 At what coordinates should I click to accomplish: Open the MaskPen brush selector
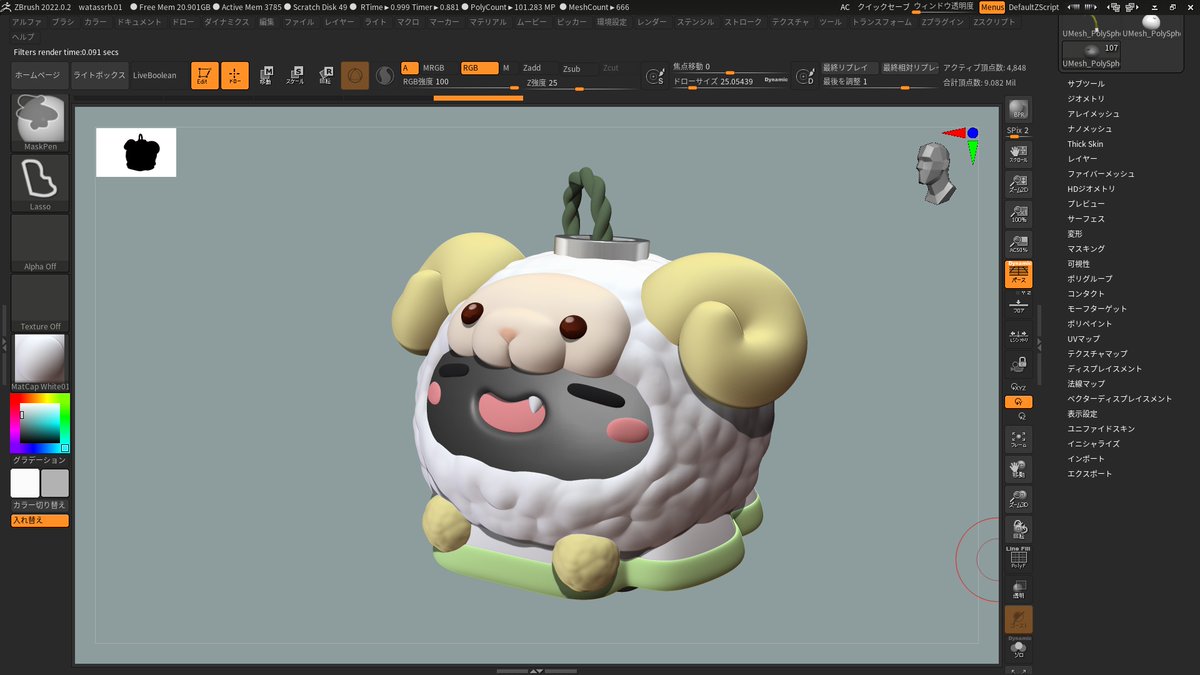40,123
